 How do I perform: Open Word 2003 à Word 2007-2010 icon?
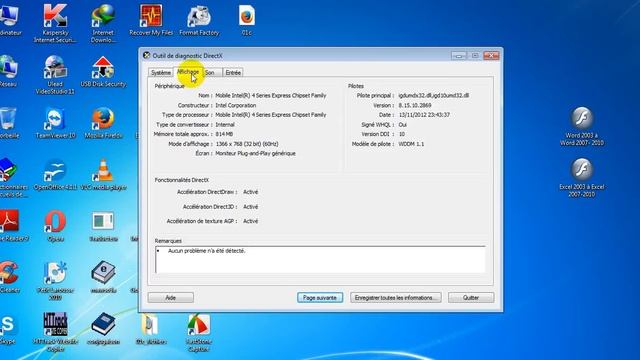582,126
